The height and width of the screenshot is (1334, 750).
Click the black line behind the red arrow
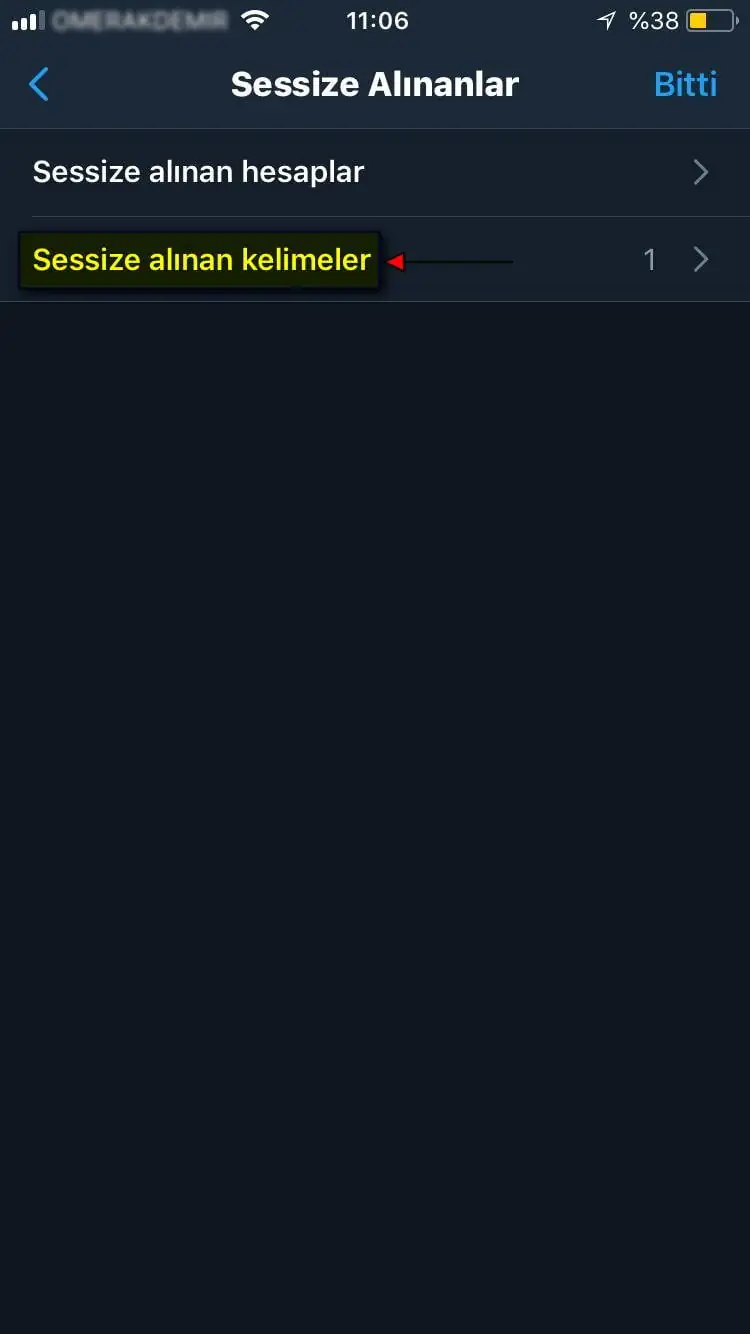coord(458,262)
